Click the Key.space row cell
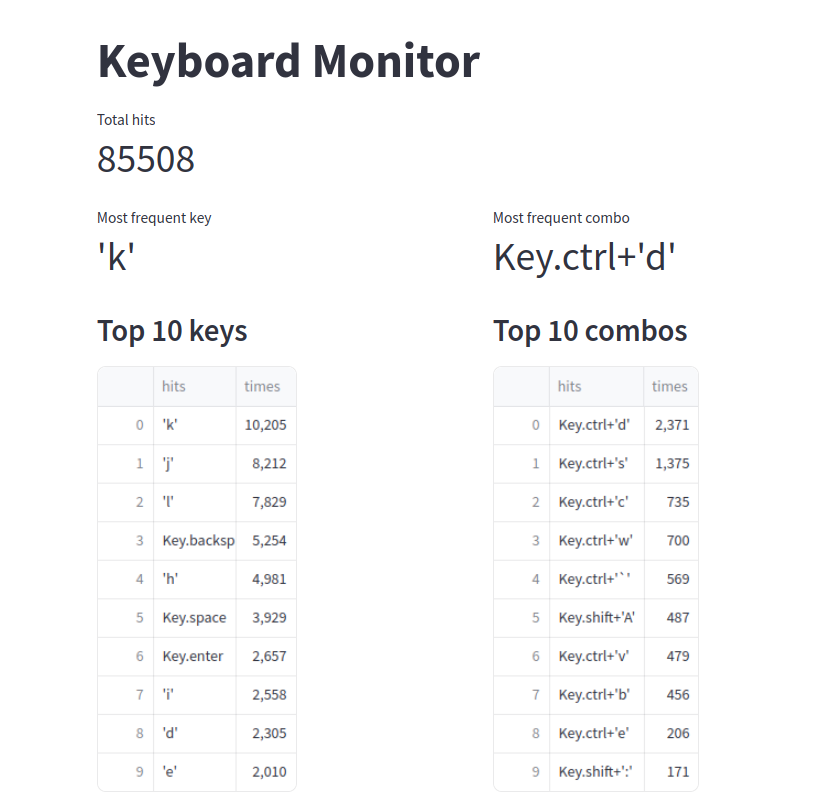The width and height of the screenshot is (833, 794). [x=194, y=618]
